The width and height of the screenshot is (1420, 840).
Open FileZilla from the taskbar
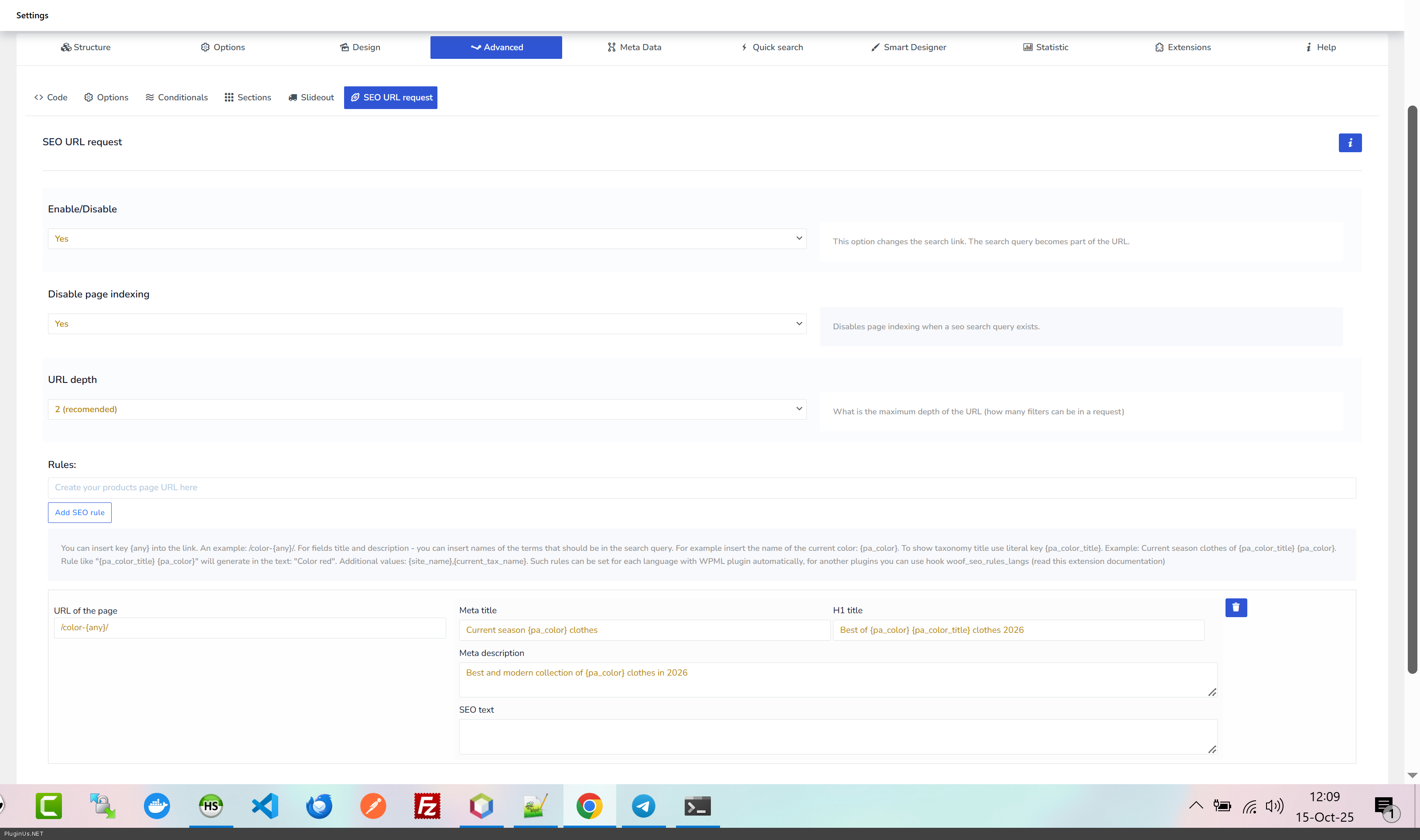pyautogui.click(x=427, y=806)
